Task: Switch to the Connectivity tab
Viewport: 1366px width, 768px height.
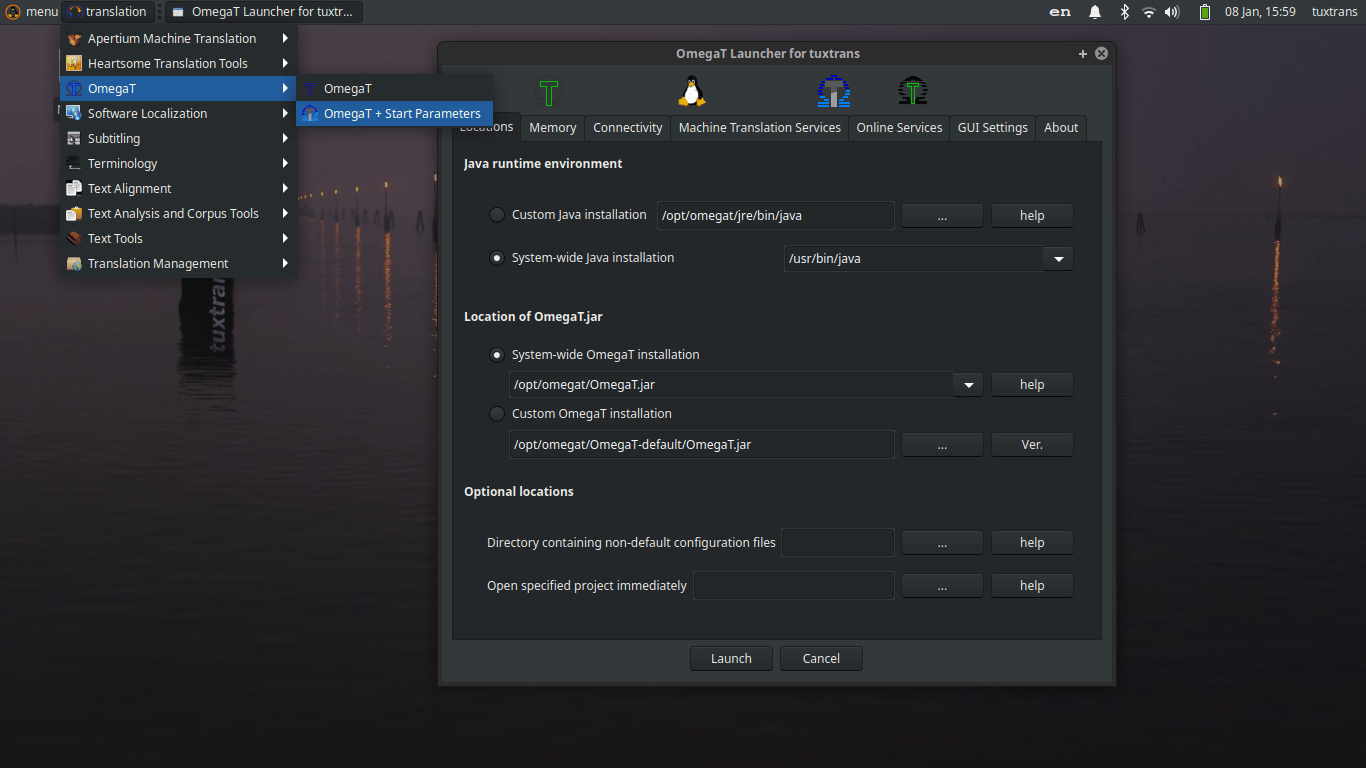Action: [x=628, y=128]
